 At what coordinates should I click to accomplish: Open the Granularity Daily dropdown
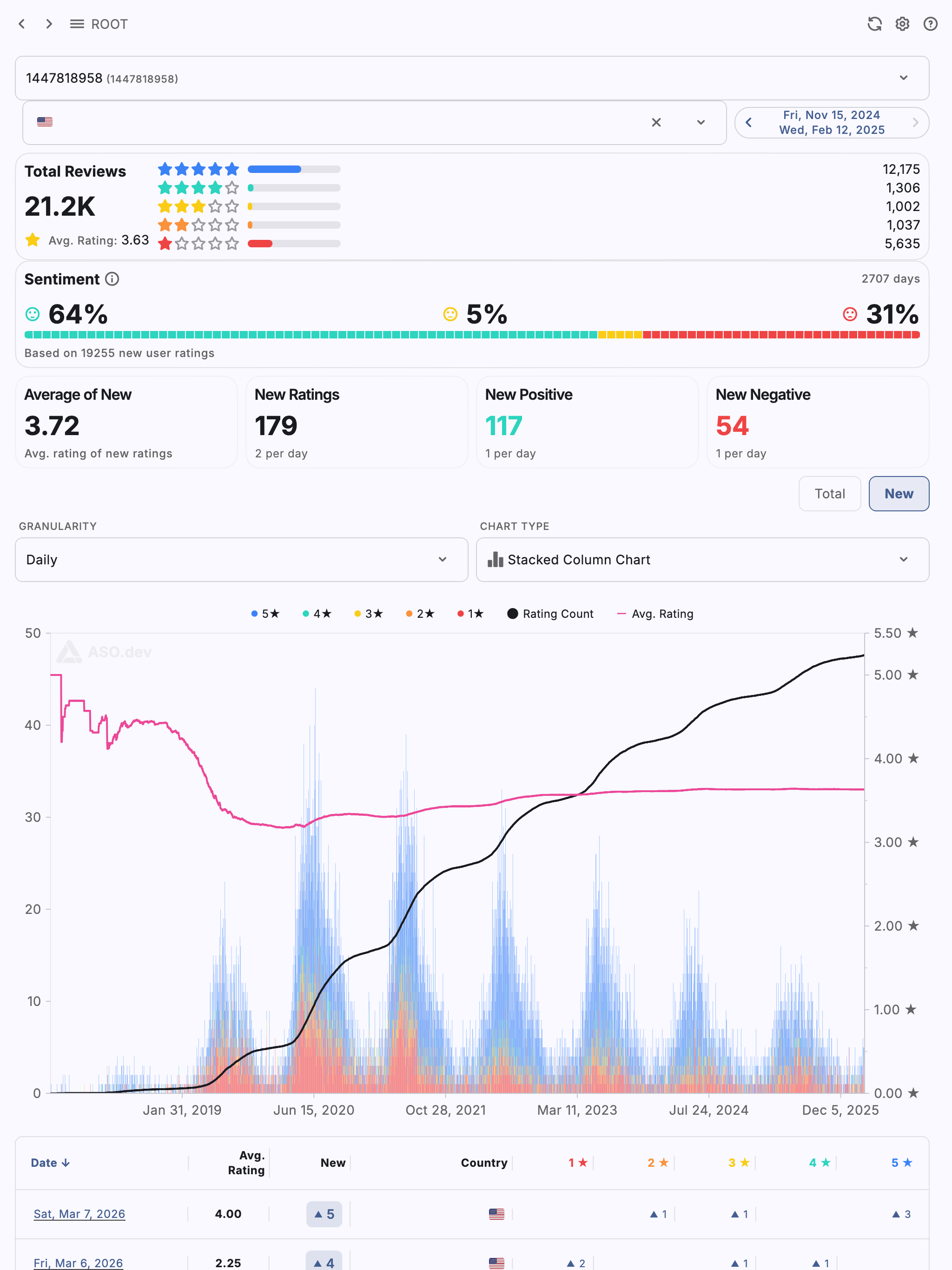point(242,560)
